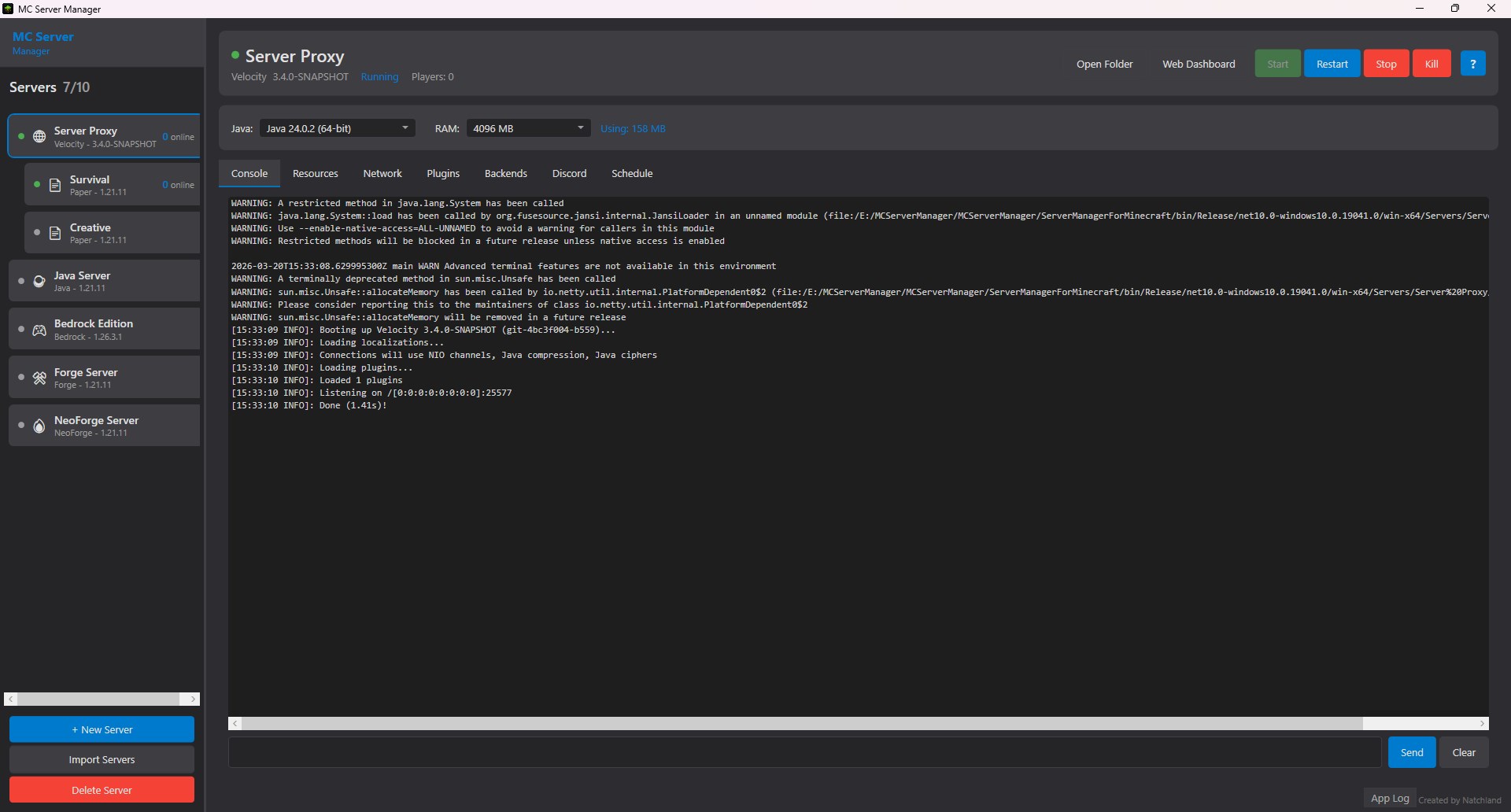Select the Forge Server entry

click(x=104, y=378)
